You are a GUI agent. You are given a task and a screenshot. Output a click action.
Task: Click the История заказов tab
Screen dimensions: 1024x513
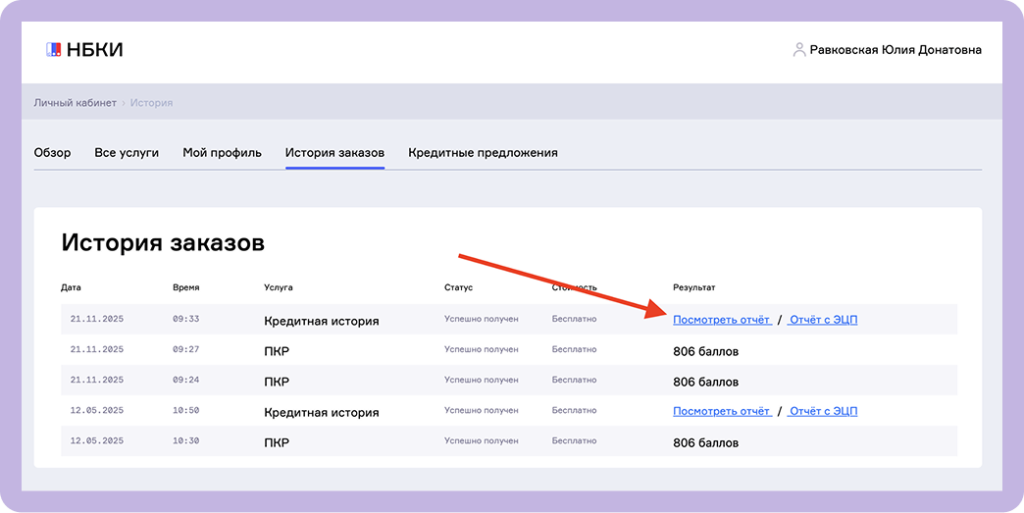coord(334,153)
